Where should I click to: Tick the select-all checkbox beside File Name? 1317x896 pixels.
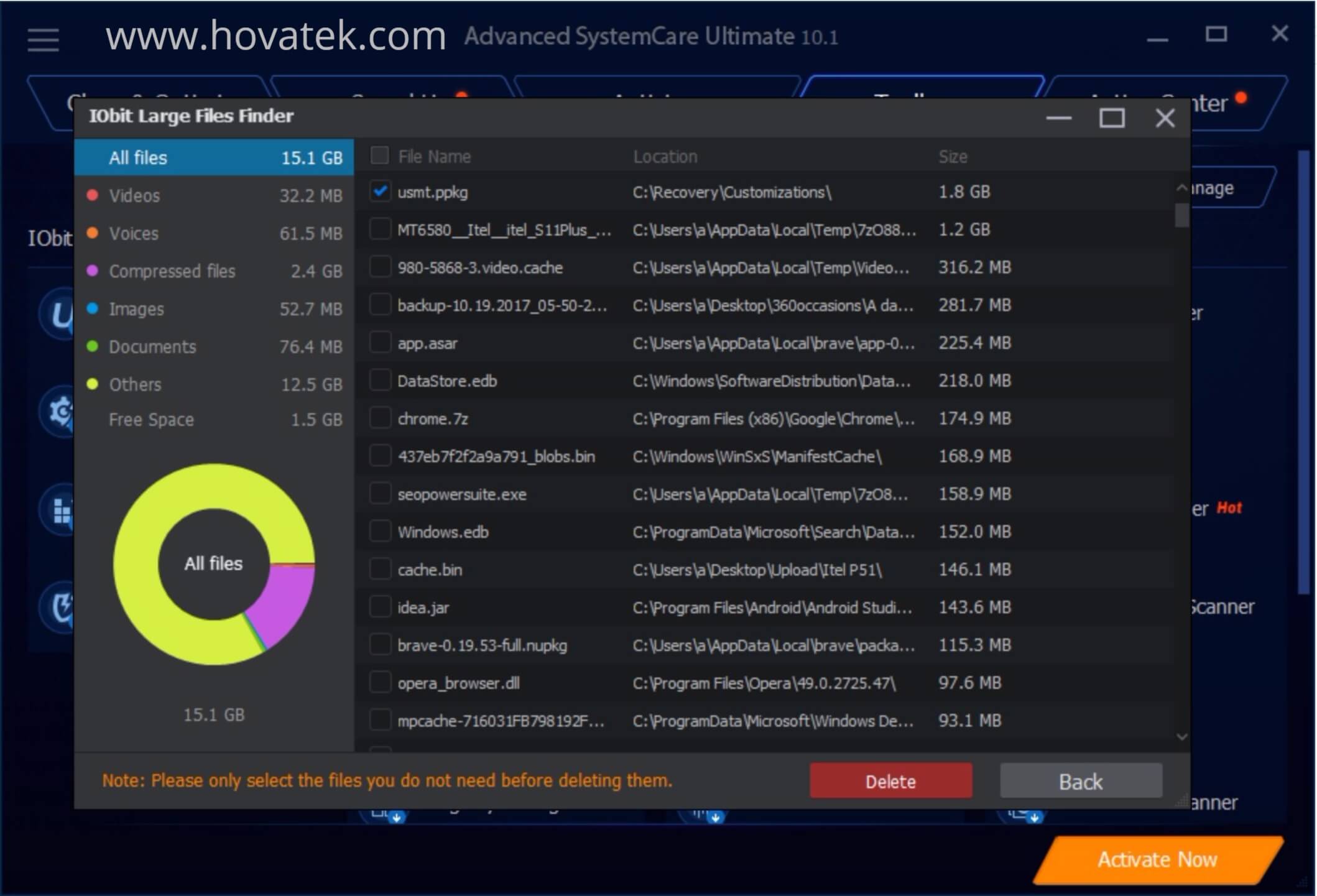pos(379,155)
